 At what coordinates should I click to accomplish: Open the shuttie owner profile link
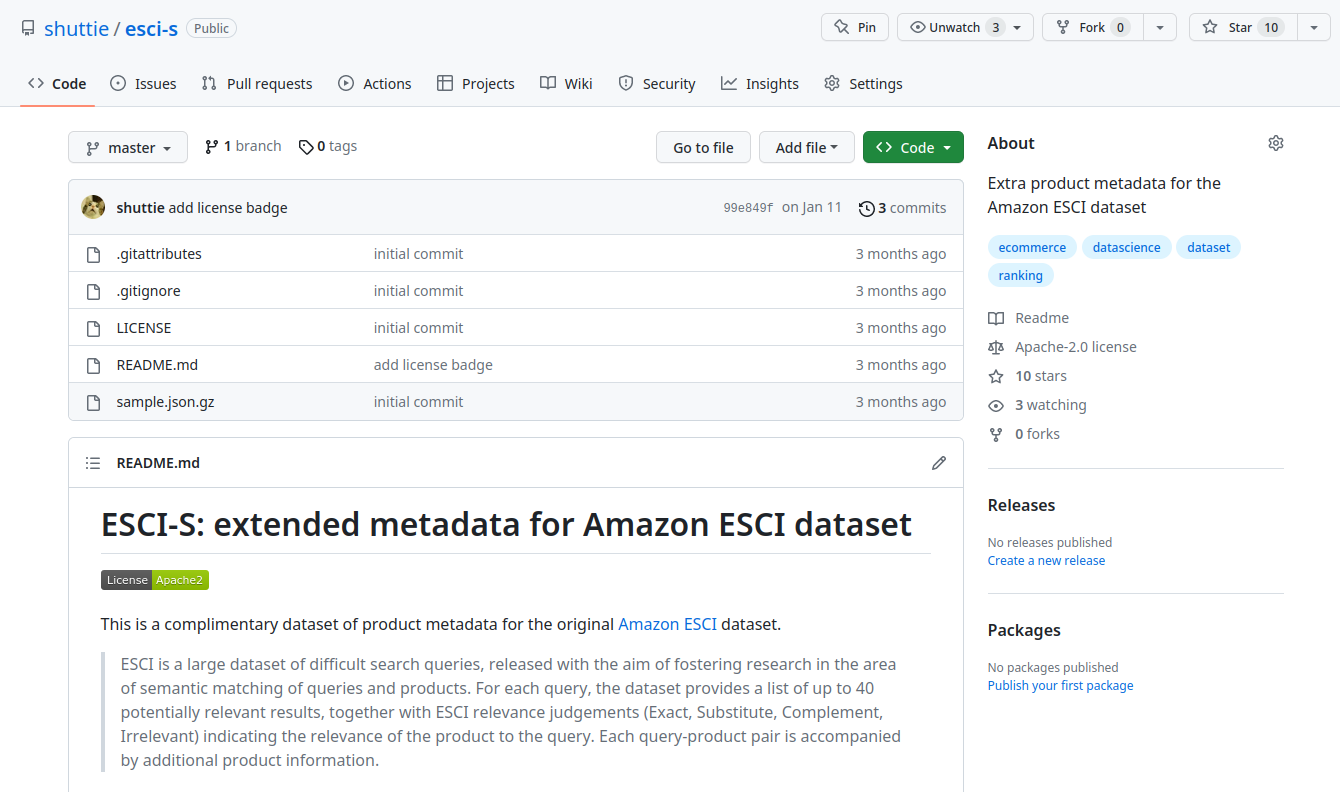[76, 28]
